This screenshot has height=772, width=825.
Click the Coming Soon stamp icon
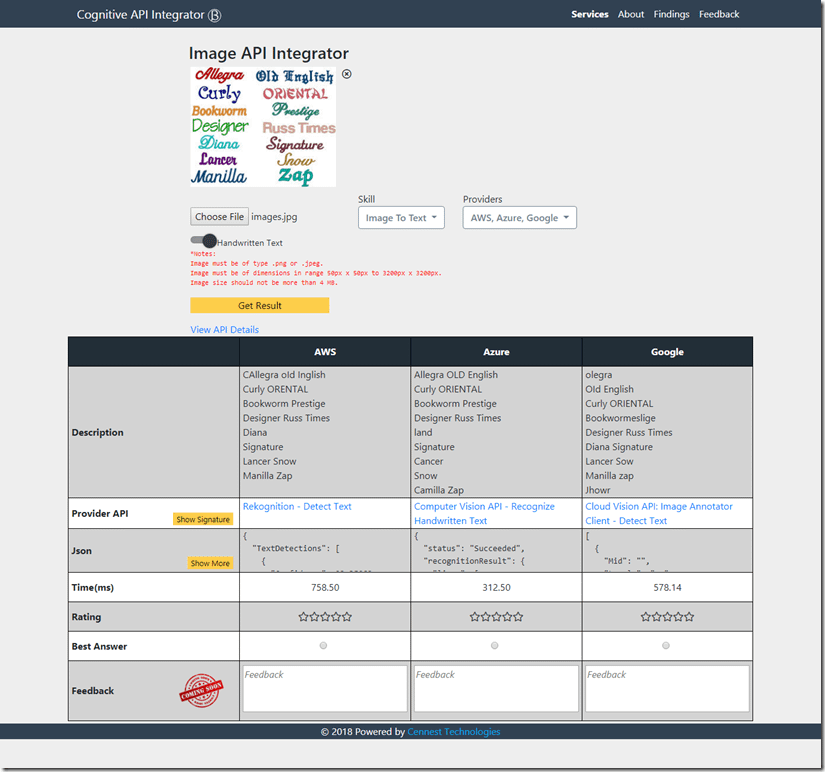coord(200,690)
